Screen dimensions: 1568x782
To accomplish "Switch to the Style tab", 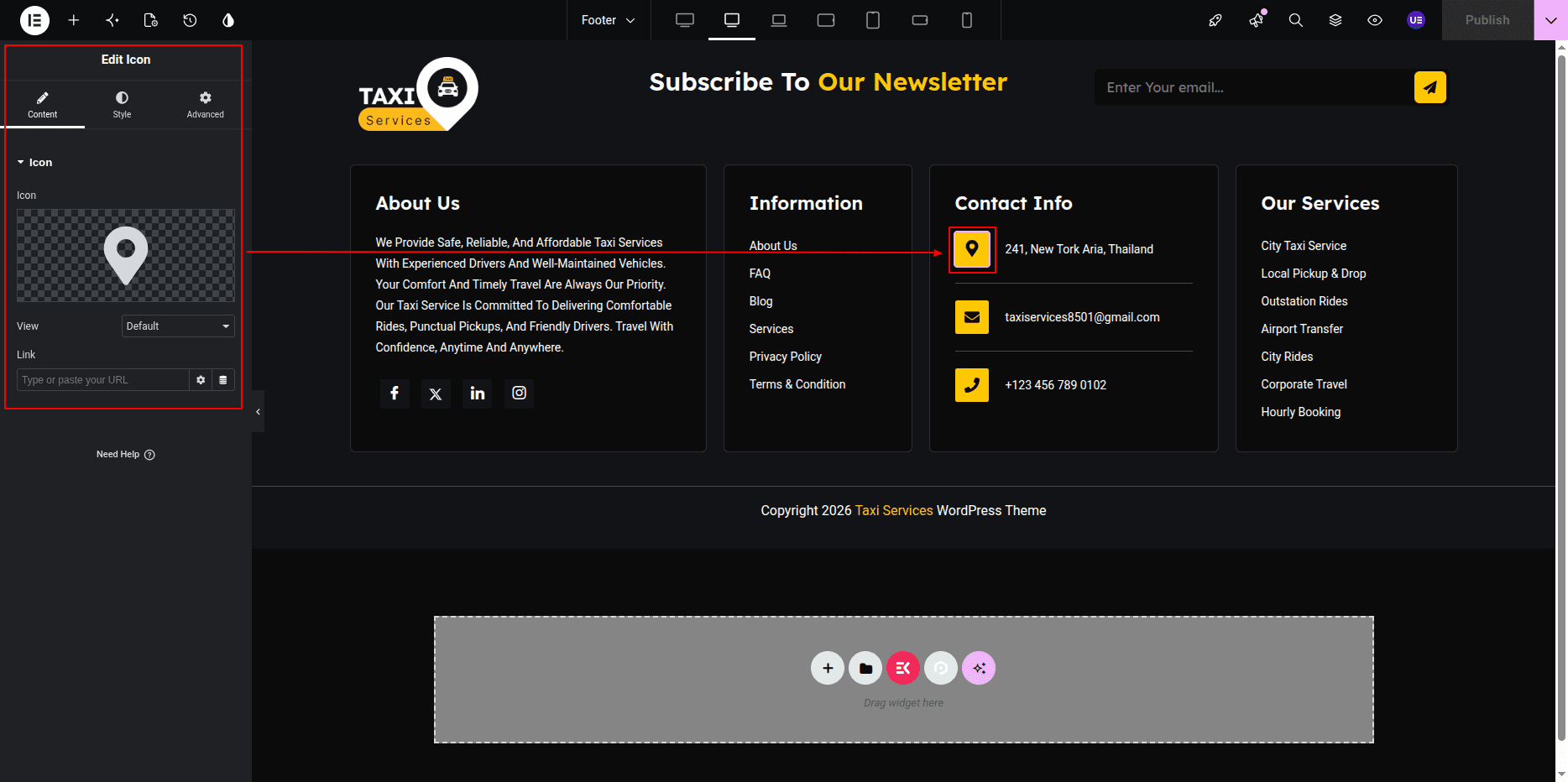I will (x=123, y=105).
